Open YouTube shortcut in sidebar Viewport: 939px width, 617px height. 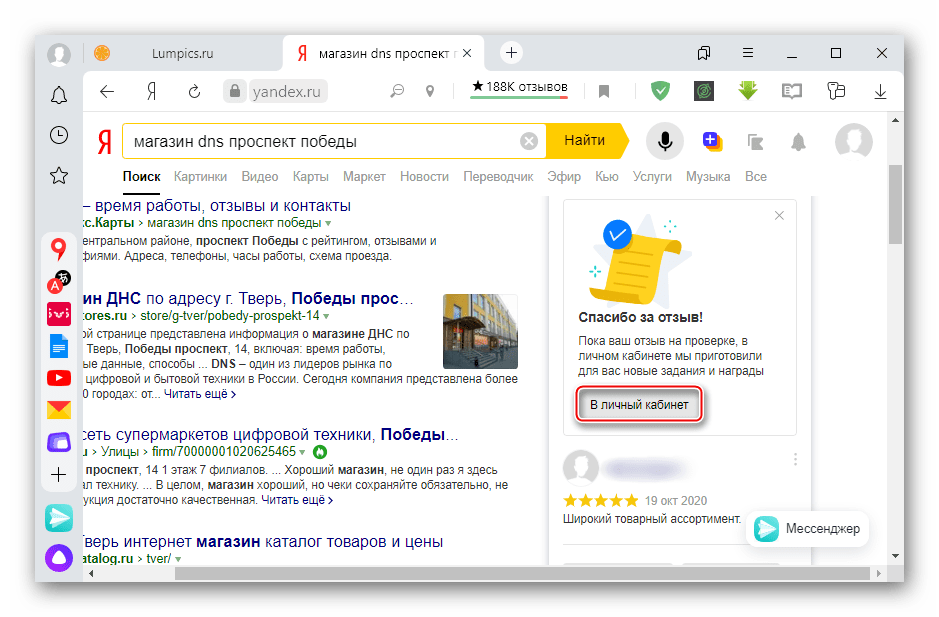tap(59, 378)
